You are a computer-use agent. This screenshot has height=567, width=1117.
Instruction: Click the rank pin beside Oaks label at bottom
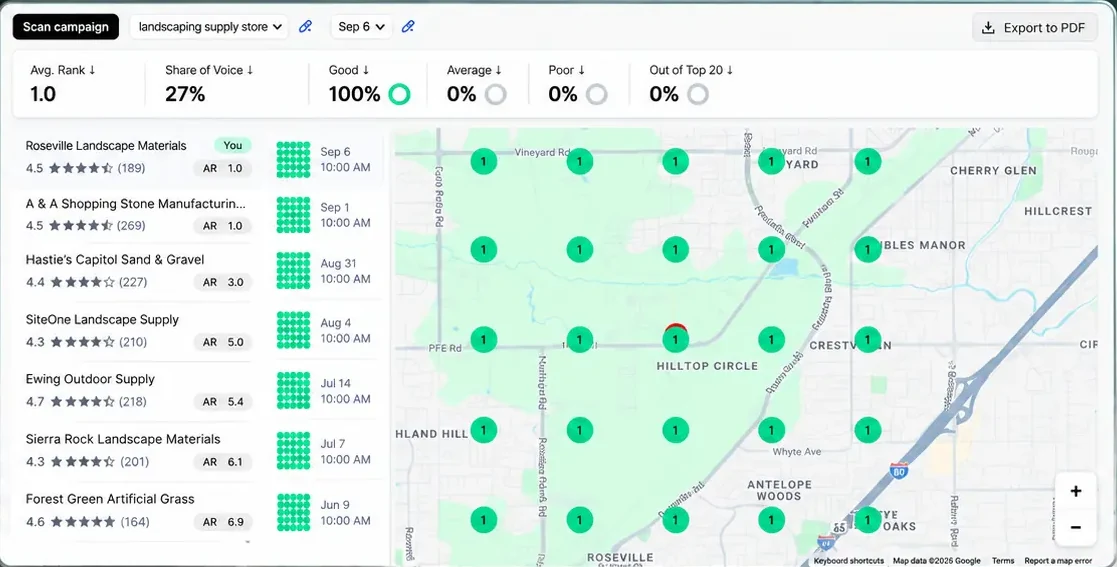pos(868,519)
